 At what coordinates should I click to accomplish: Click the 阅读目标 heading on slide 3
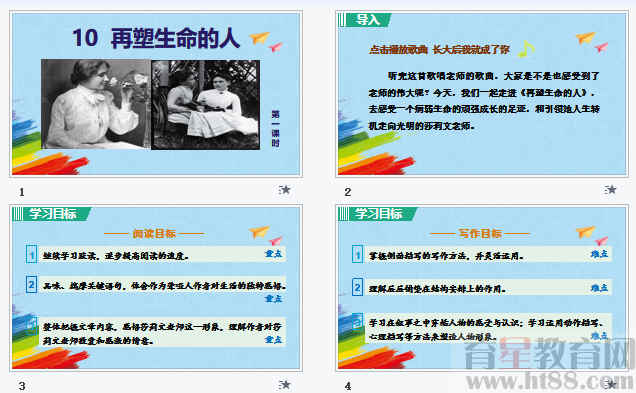tap(154, 234)
